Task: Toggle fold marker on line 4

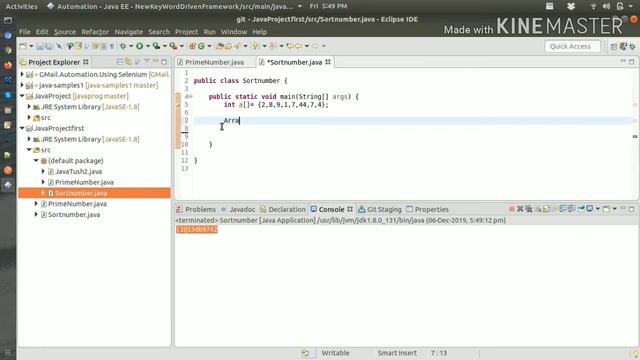Action: (191, 97)
